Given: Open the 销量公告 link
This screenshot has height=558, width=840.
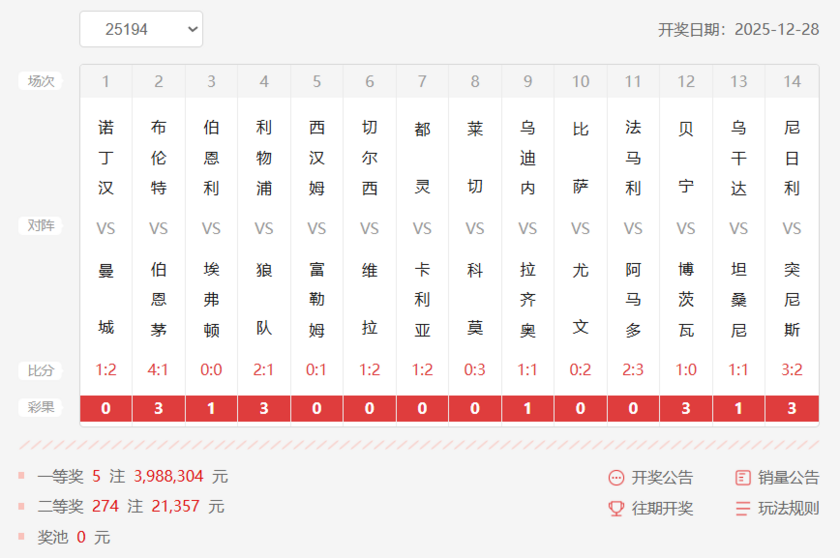Looking at the screenshot, I should click(789, 478).
